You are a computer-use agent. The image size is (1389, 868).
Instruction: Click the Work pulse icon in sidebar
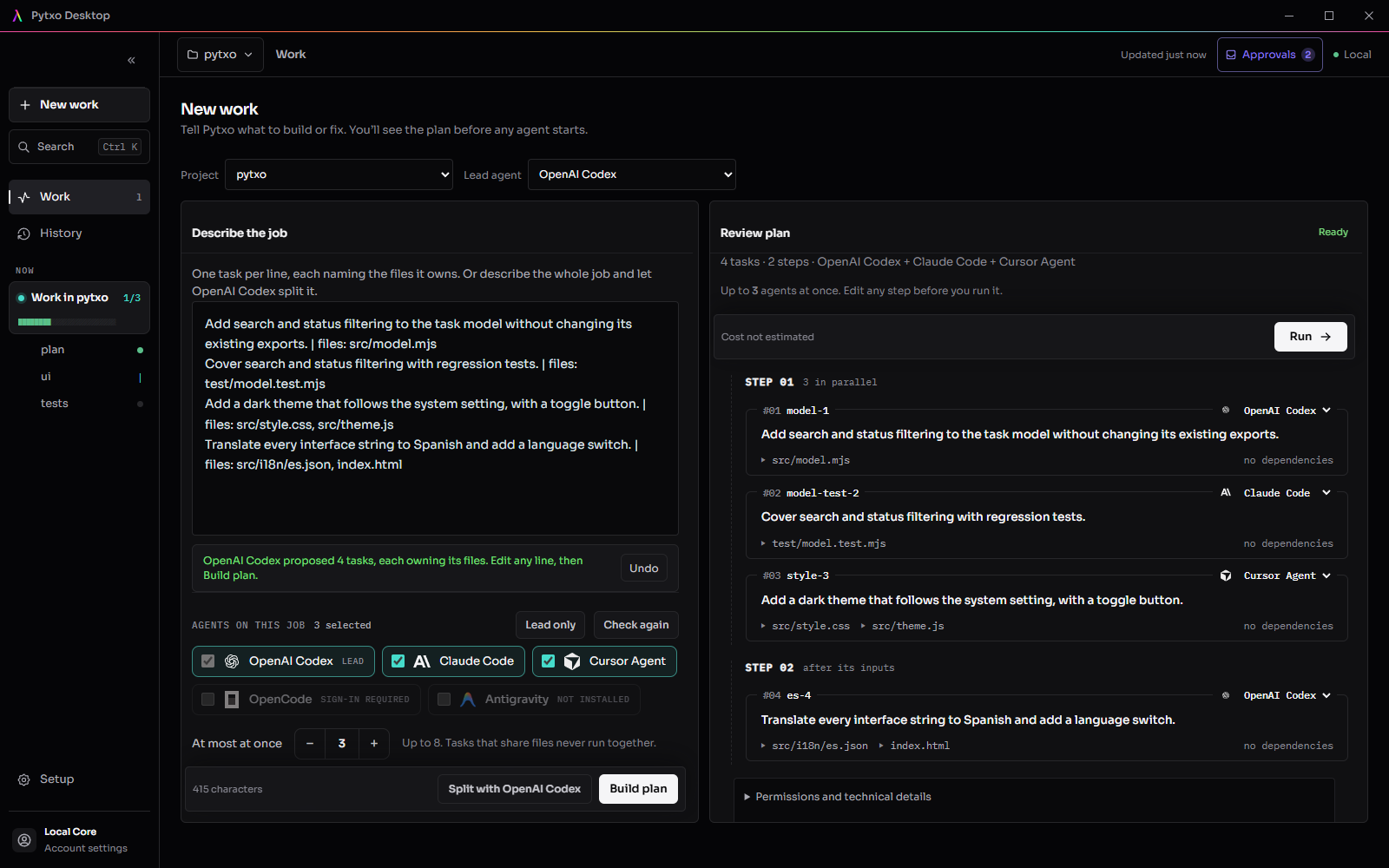coord(24,197)
